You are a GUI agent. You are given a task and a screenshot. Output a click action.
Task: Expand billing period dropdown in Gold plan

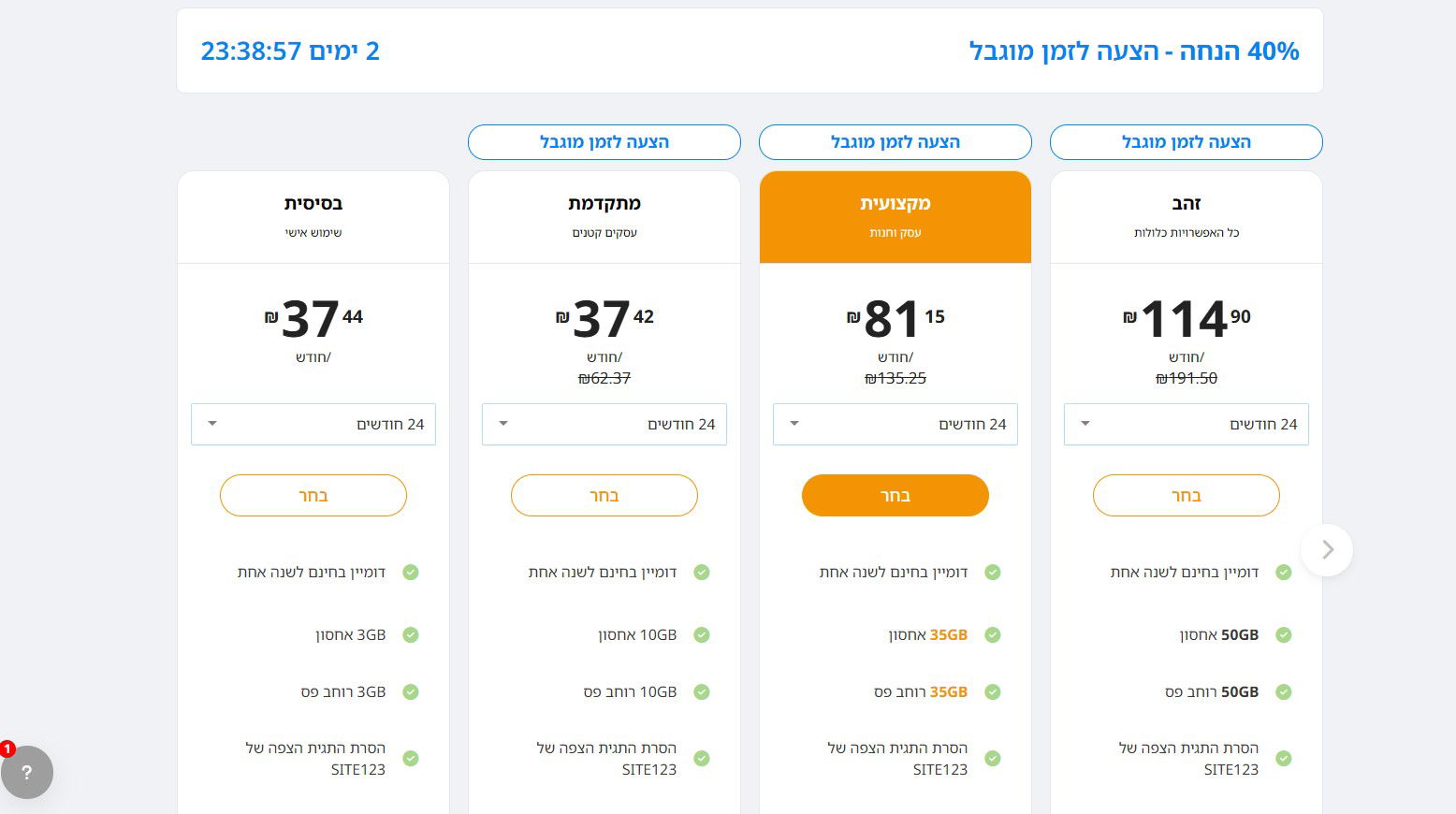click(1187, 425)
